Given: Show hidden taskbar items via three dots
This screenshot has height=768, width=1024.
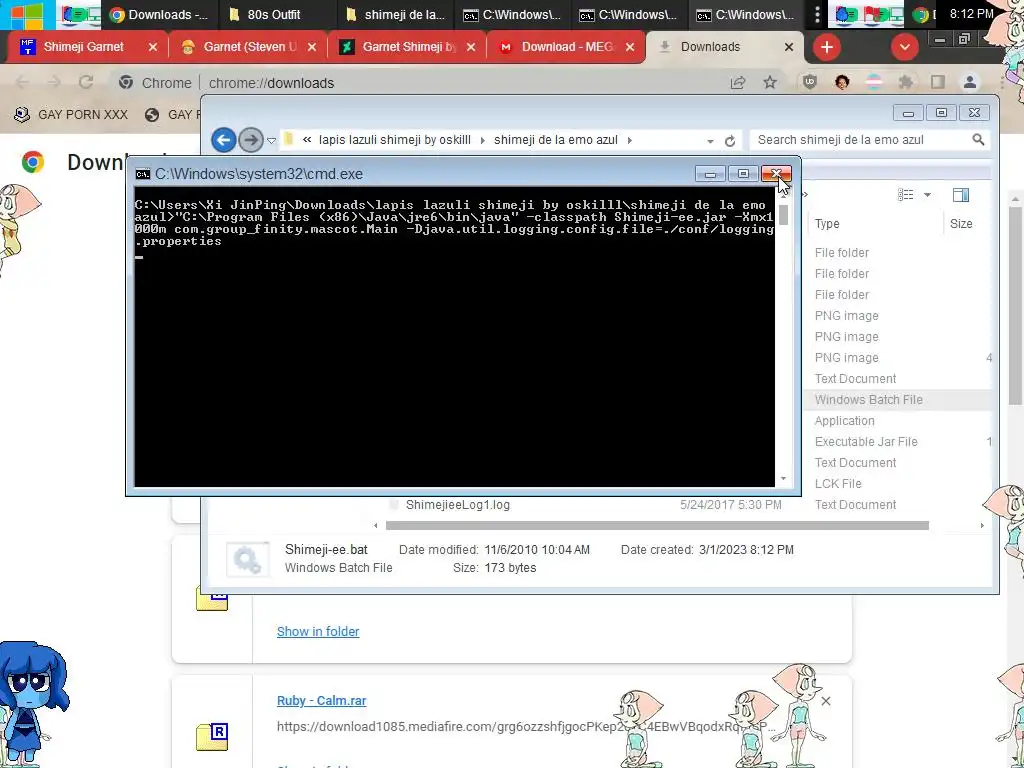Looking at the screenshot, I should point(817,14).
